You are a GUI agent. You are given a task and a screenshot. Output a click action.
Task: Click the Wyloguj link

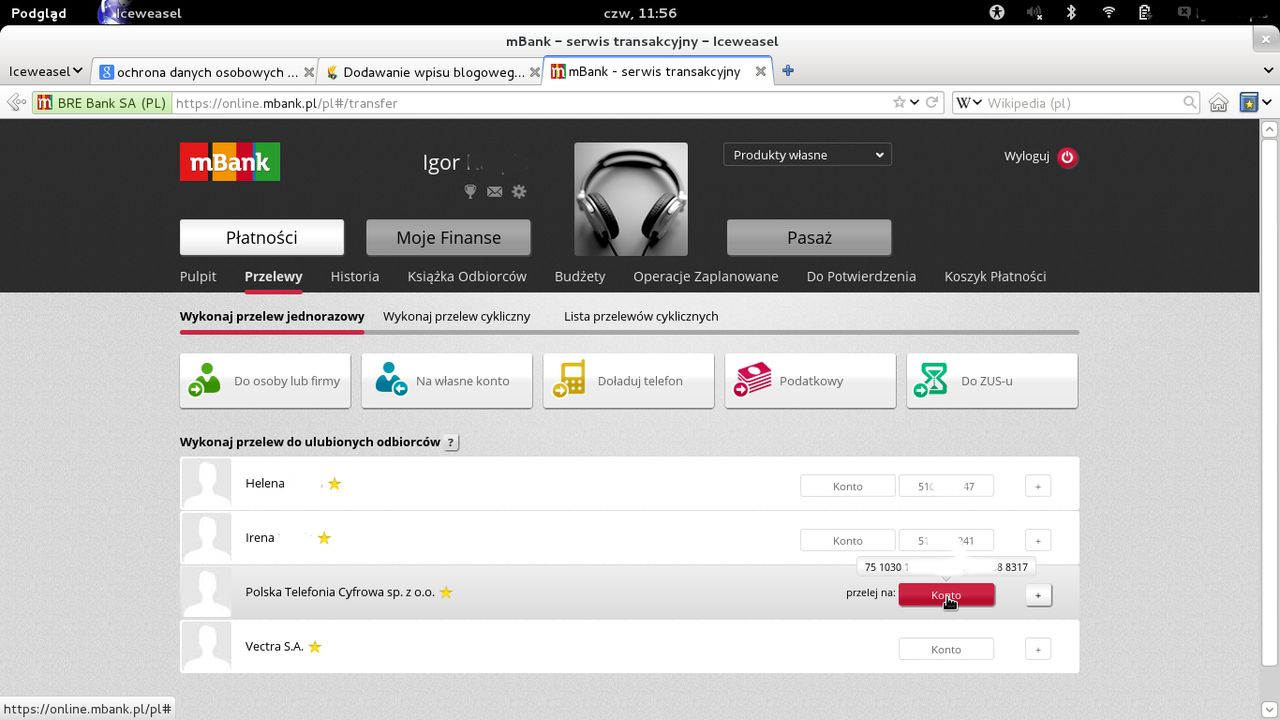click(1026, 156)
